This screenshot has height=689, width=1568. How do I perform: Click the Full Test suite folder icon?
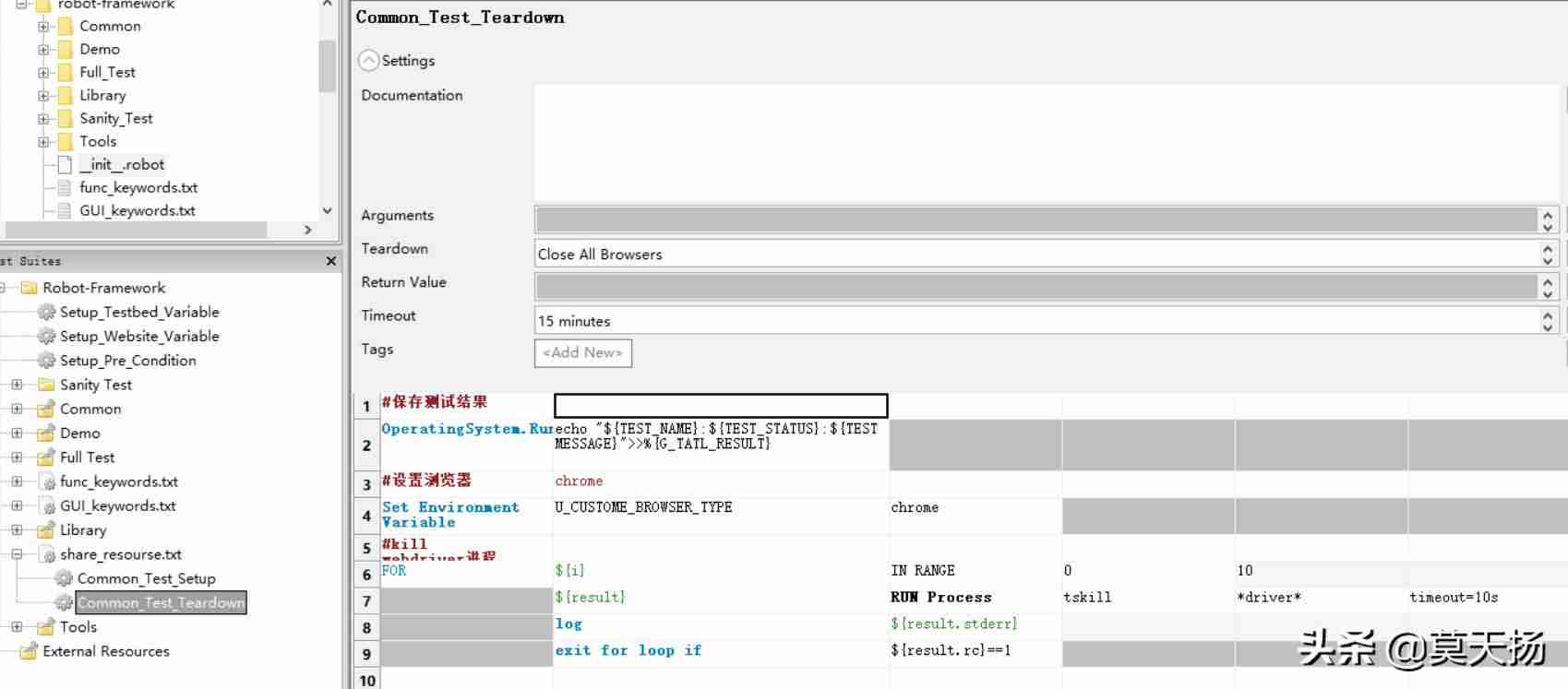(46, 457)
